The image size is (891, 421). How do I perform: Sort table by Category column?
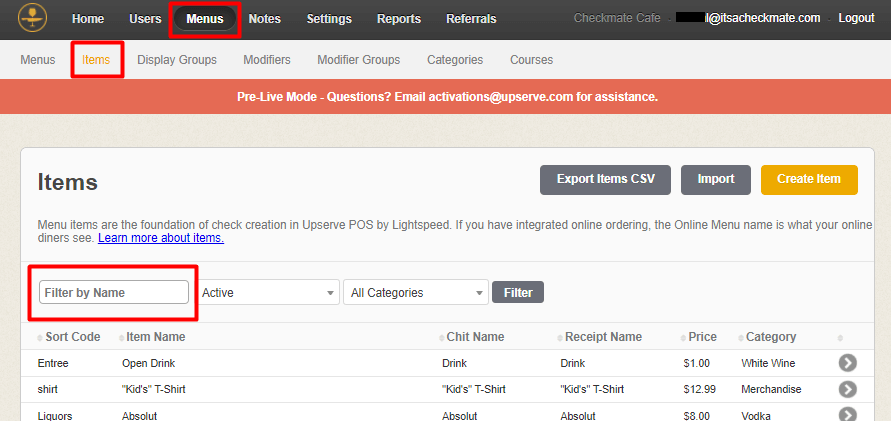pyautogui.click(x=768, y=337)
